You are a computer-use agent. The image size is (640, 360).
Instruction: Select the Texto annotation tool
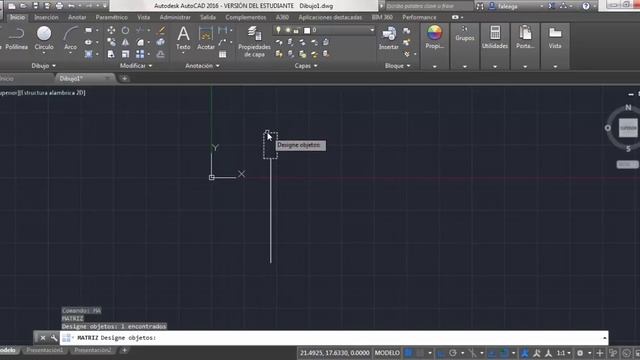[183, 38]
